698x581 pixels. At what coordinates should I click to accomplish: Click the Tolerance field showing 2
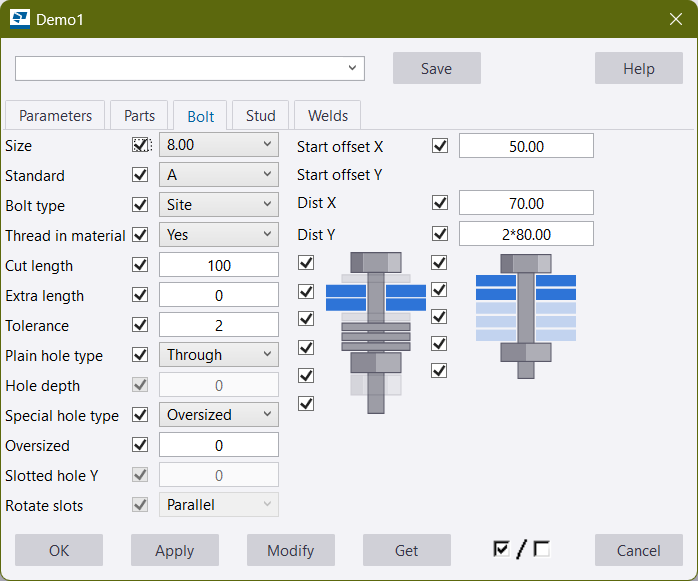click(x=219, y=325)
